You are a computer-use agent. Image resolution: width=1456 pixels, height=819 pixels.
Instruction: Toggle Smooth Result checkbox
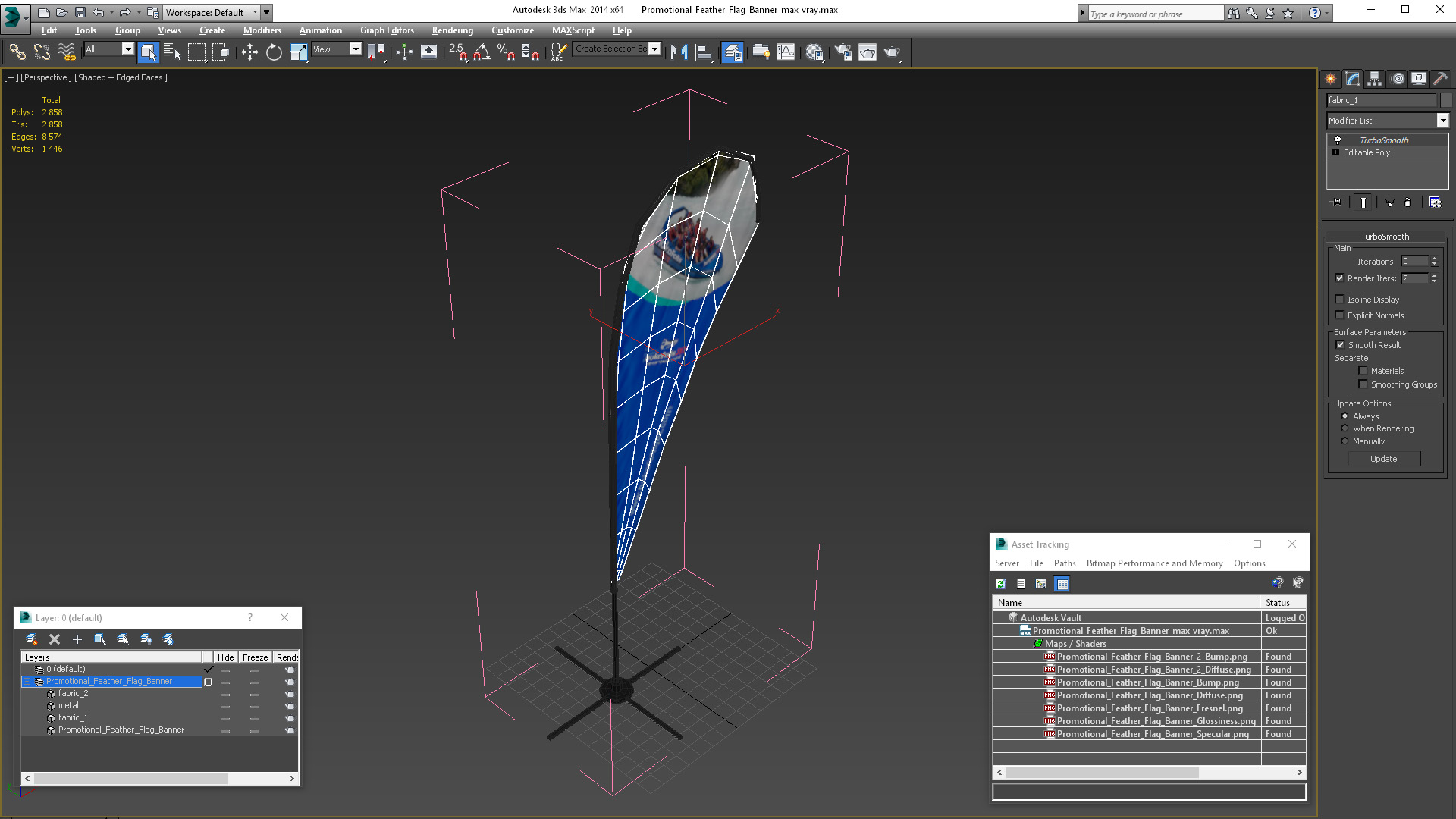point(1340,345)
